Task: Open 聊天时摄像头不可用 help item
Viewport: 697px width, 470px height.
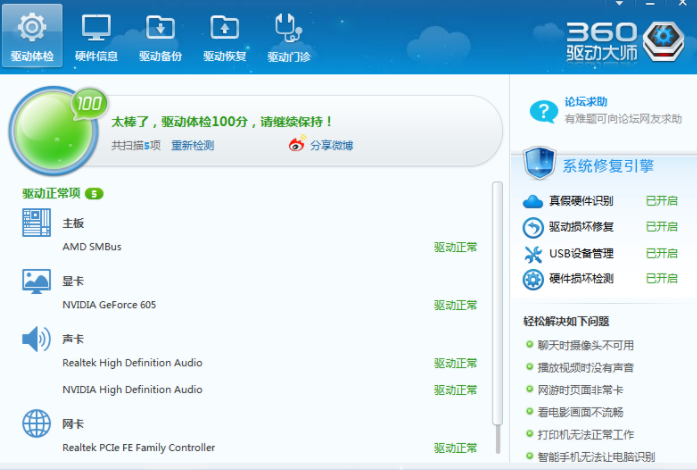Action: [x=585, y=345]
